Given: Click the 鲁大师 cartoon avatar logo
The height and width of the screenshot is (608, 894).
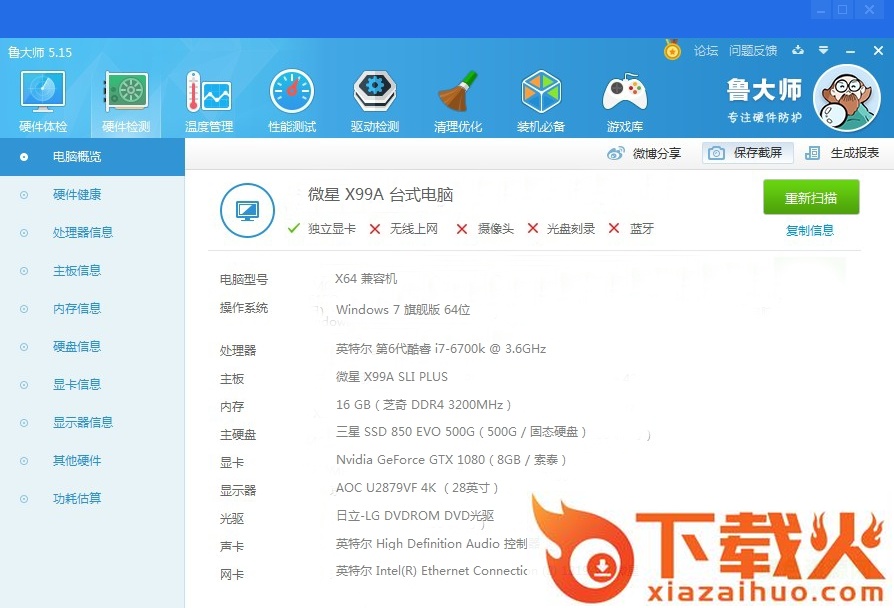Looking at the screenshot, I should [847, 98].
